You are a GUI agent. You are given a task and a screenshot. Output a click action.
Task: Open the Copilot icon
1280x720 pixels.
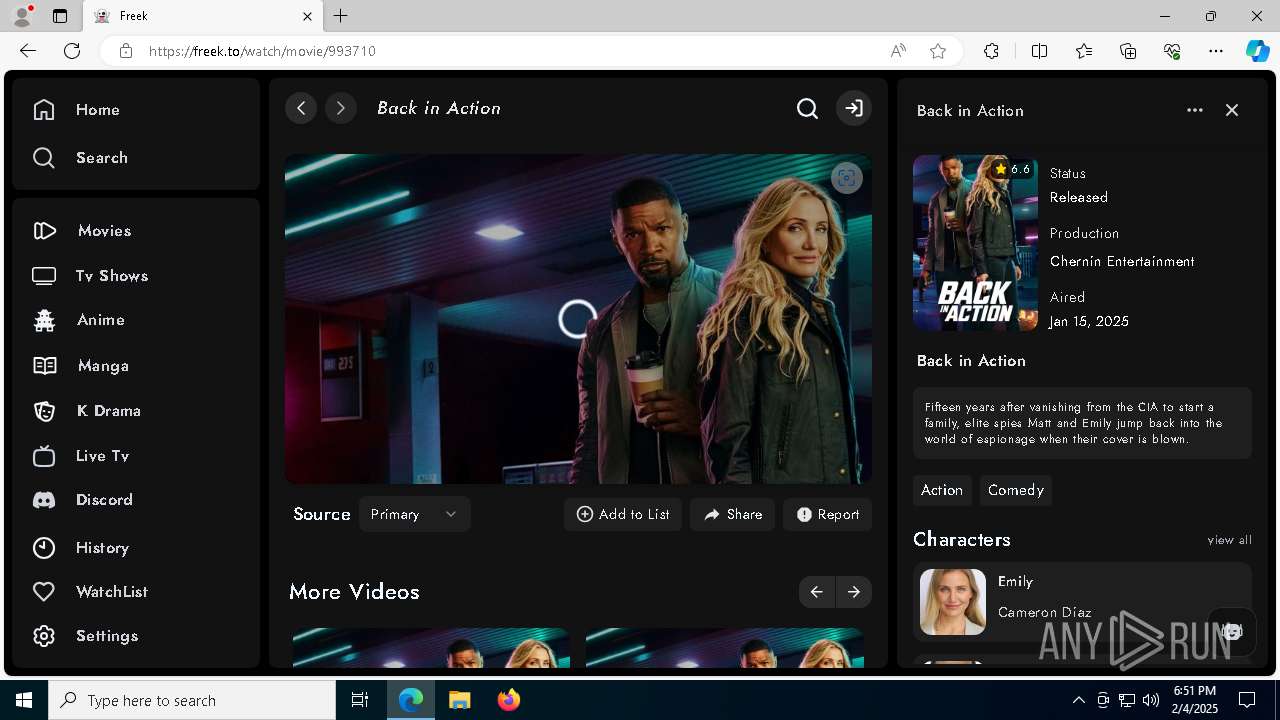pos(1258,51)
